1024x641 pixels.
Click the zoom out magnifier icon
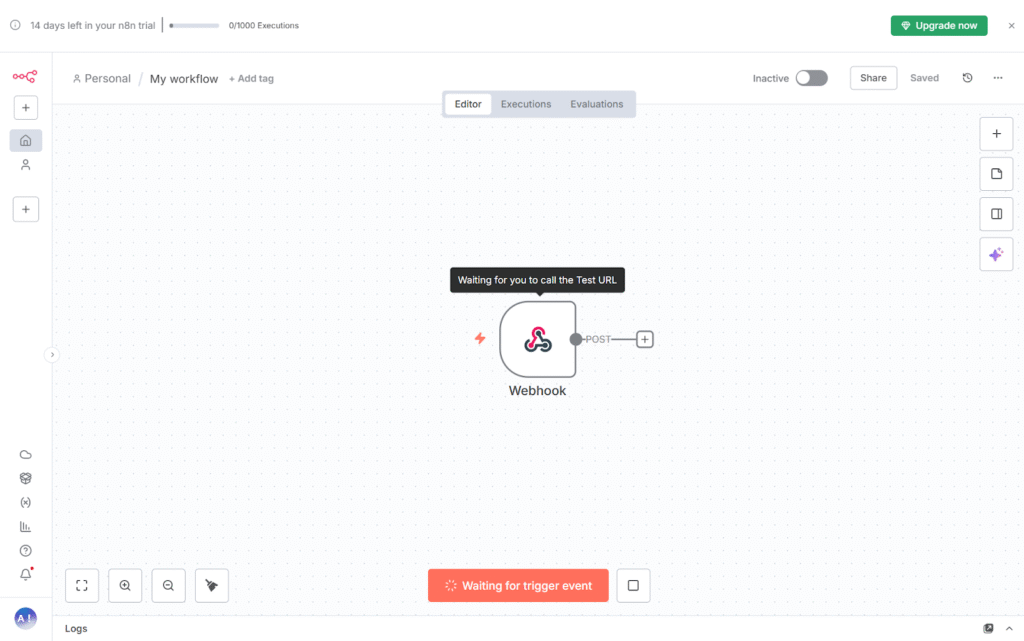[168, 586]
